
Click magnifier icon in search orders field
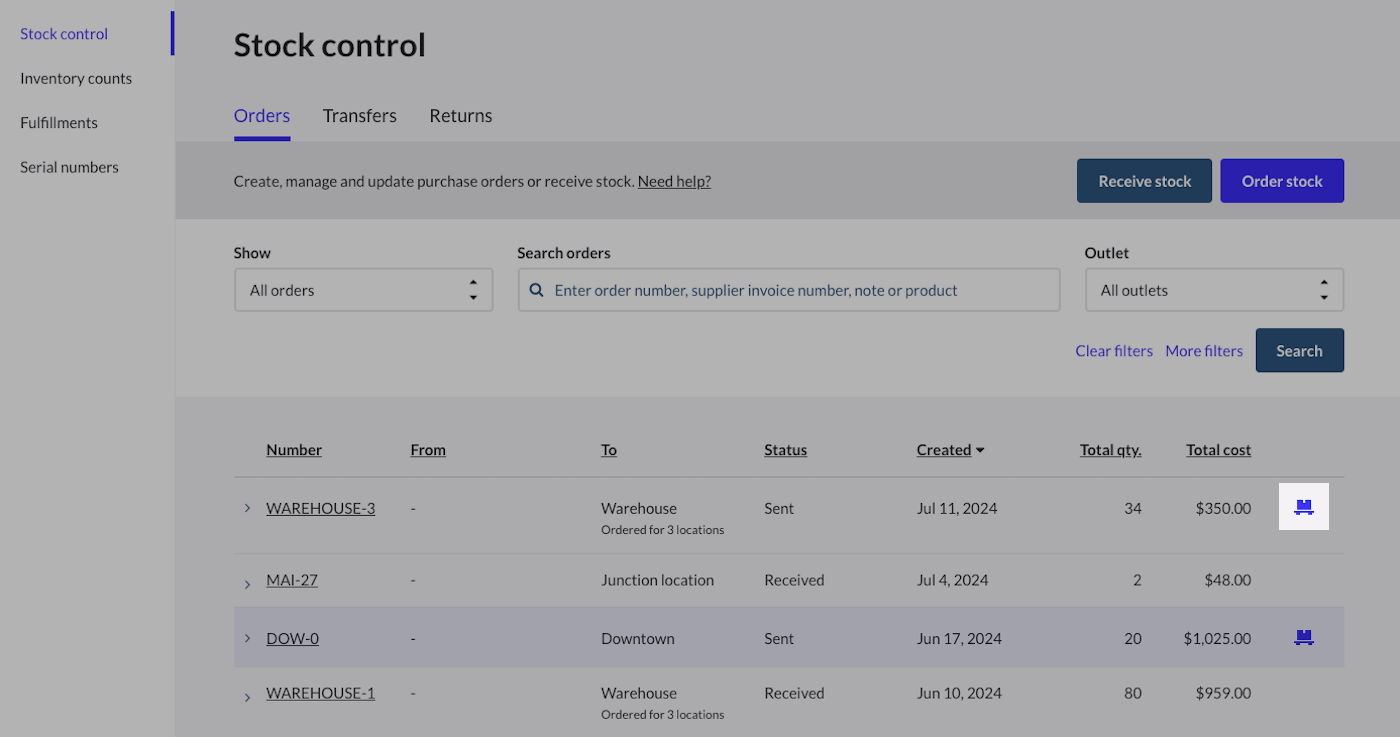point(537,290)
